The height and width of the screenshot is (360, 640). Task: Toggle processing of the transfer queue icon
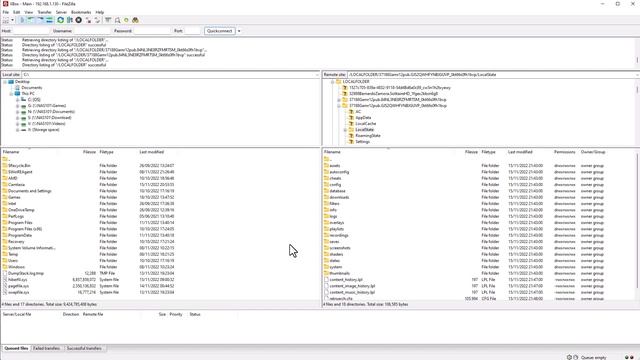pos(69,20)
